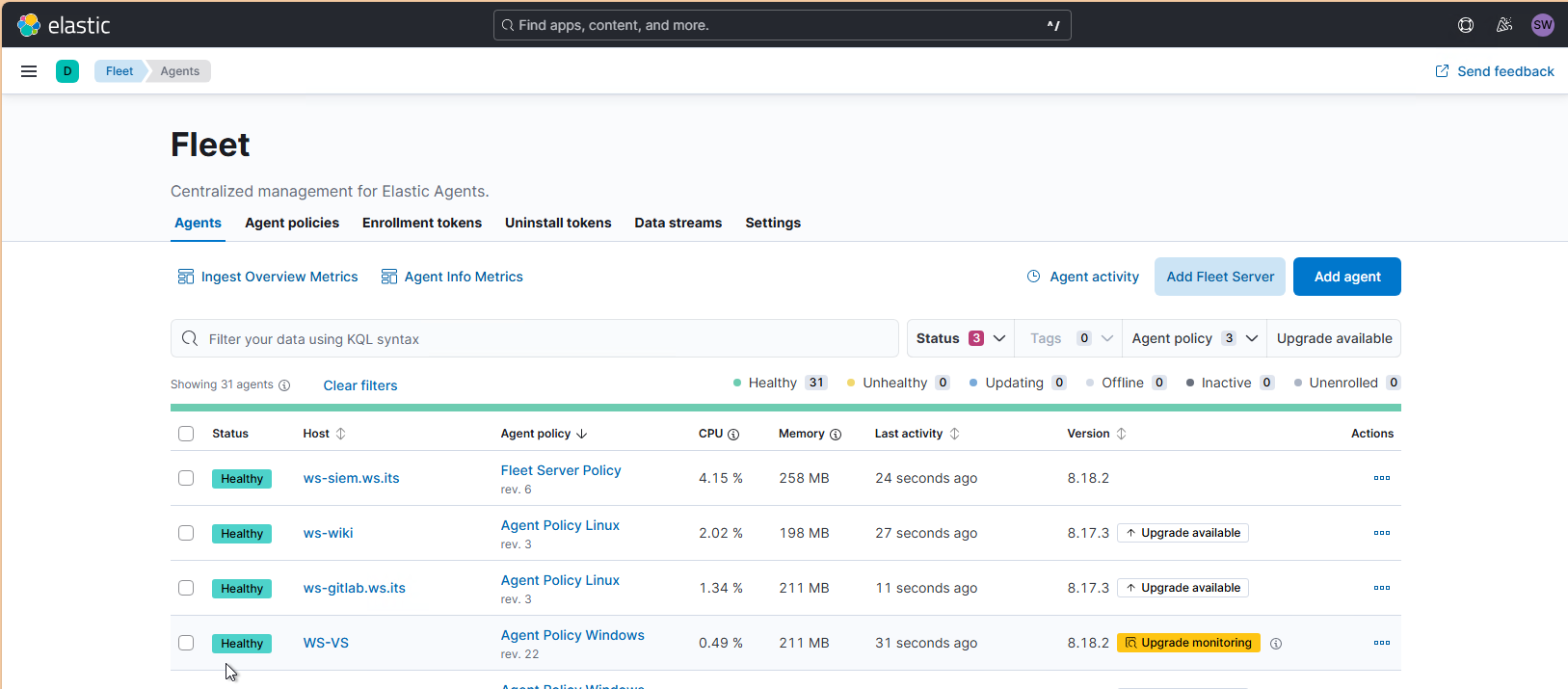Image resolution: width=1568 pixels, height=689 pixels.
Task: Open the SW user profile avatar
Action: [1543, 25]
